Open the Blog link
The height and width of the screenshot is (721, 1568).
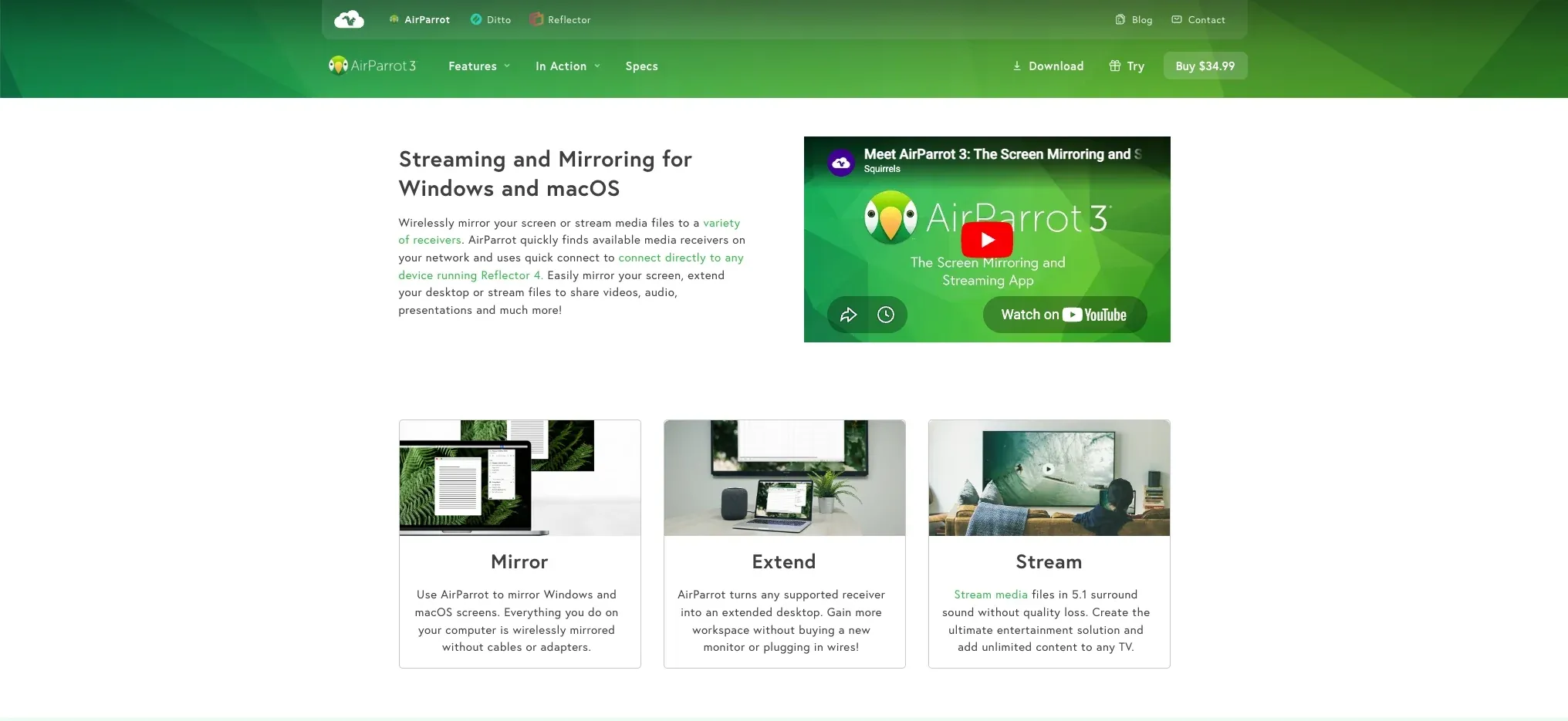pos(1134,19)
